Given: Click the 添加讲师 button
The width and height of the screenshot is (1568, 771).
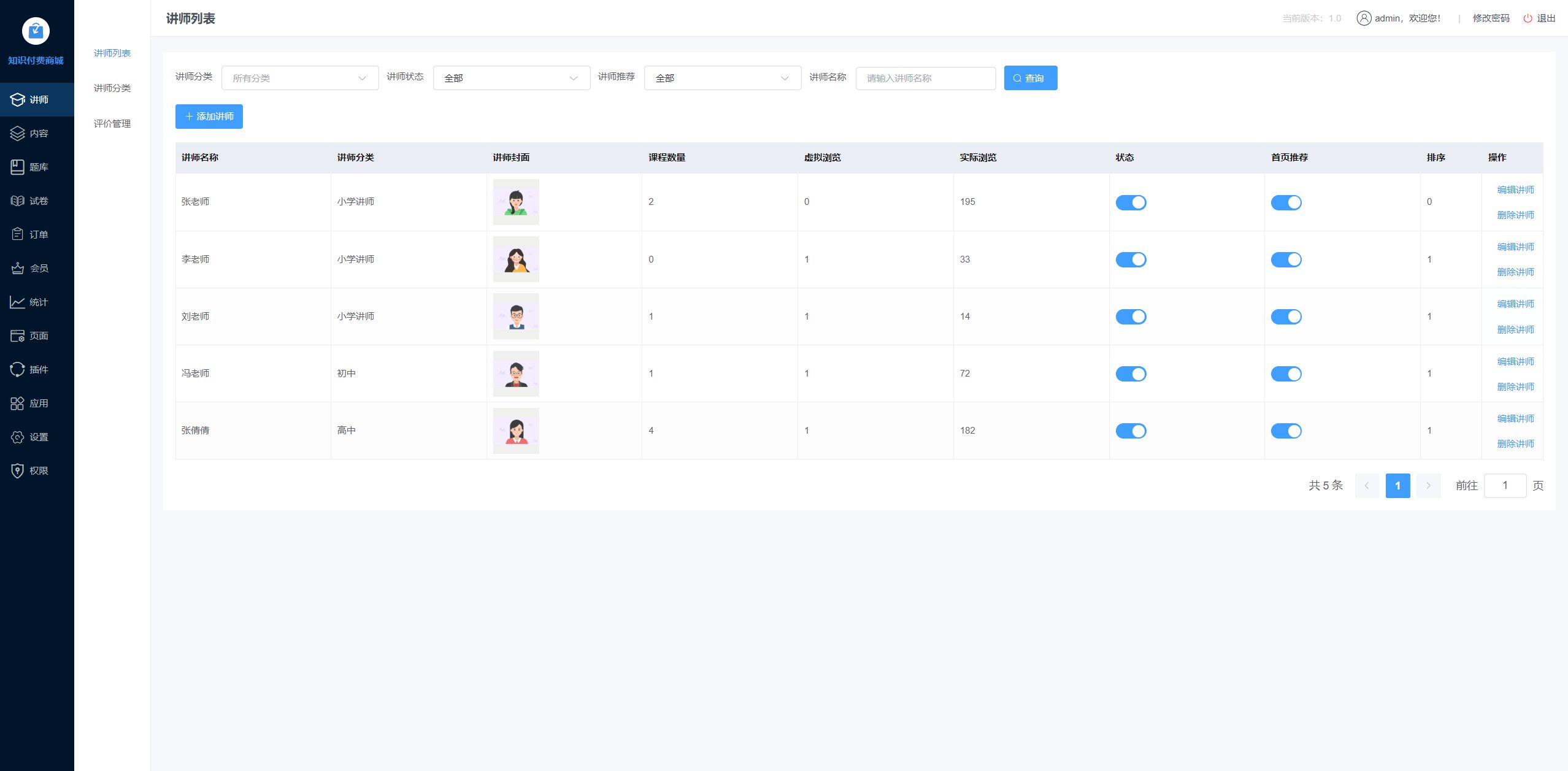Looking at the screenshot, I should 209,117.
